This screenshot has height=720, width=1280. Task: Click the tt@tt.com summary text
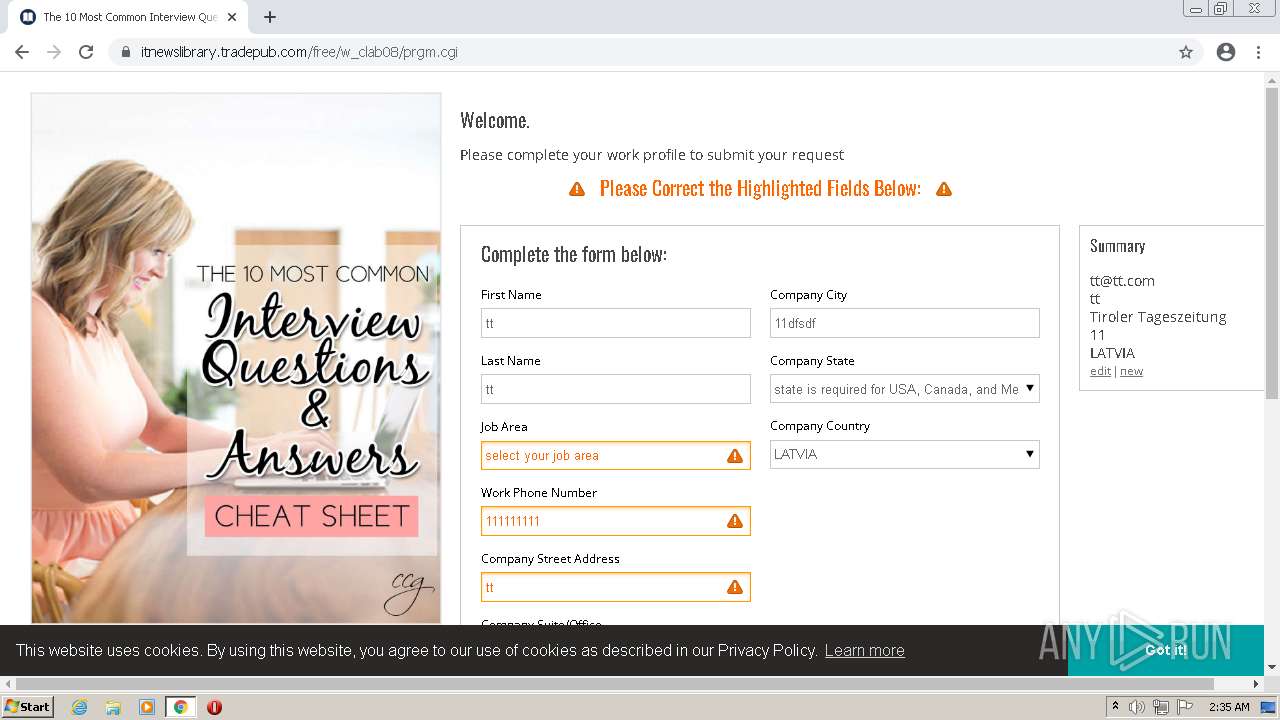pyautogui.click(x=1122, y=281)
